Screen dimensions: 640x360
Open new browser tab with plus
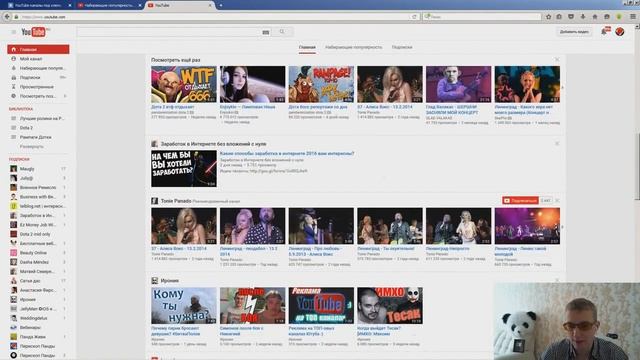coord(221,5)
